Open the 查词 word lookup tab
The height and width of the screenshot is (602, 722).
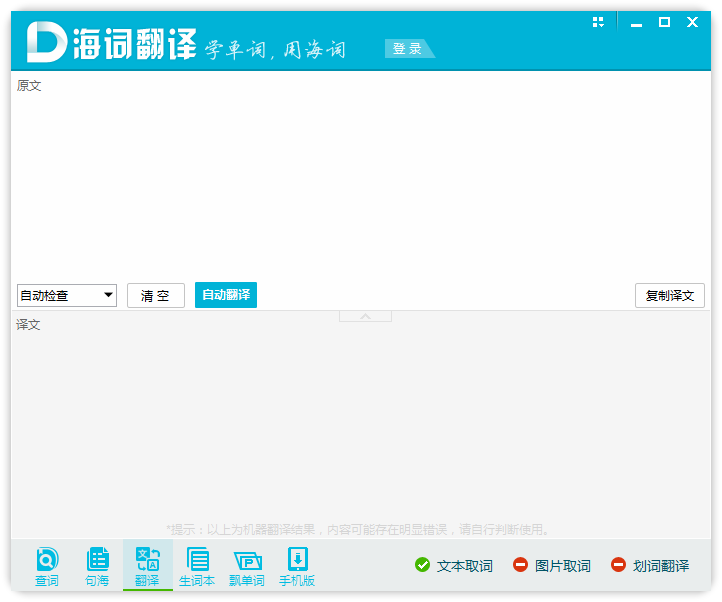click(47, 566)
